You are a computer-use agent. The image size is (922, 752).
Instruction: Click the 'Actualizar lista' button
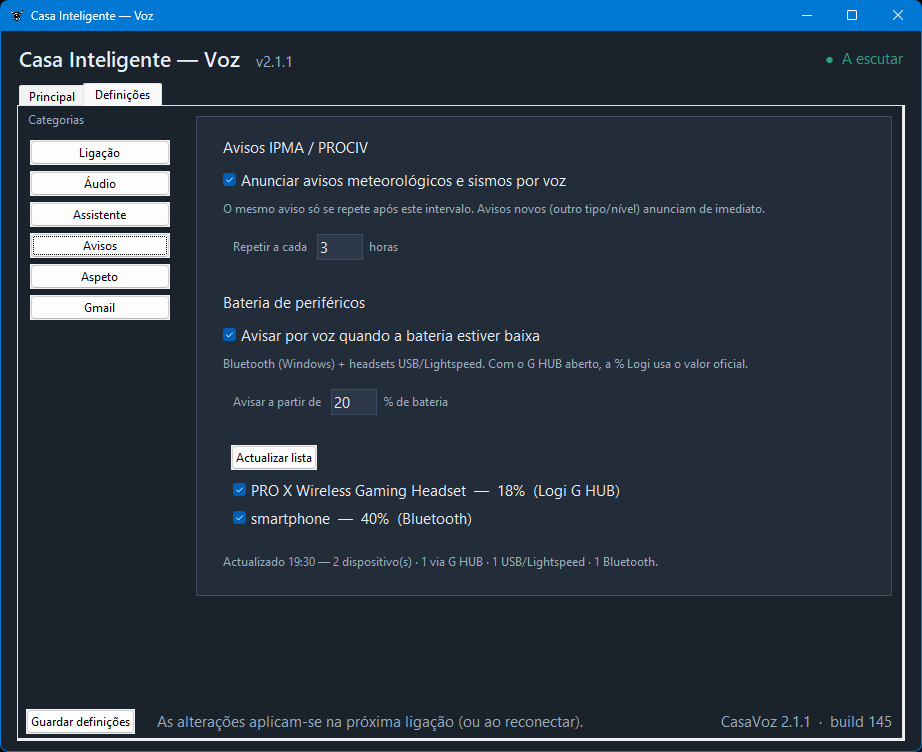coord(274,457)
